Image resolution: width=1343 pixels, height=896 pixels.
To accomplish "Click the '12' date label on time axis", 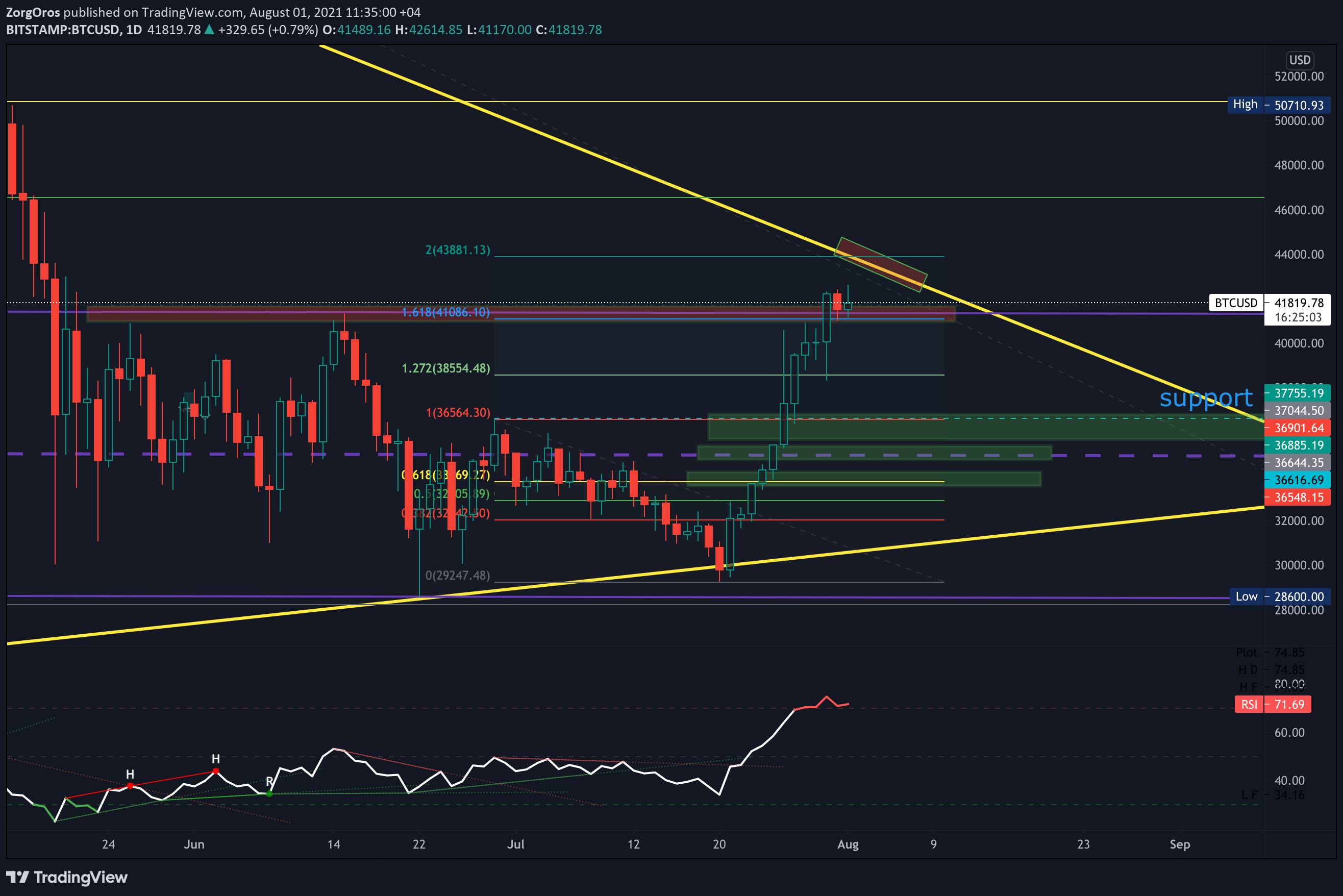I will pos(633,844).
